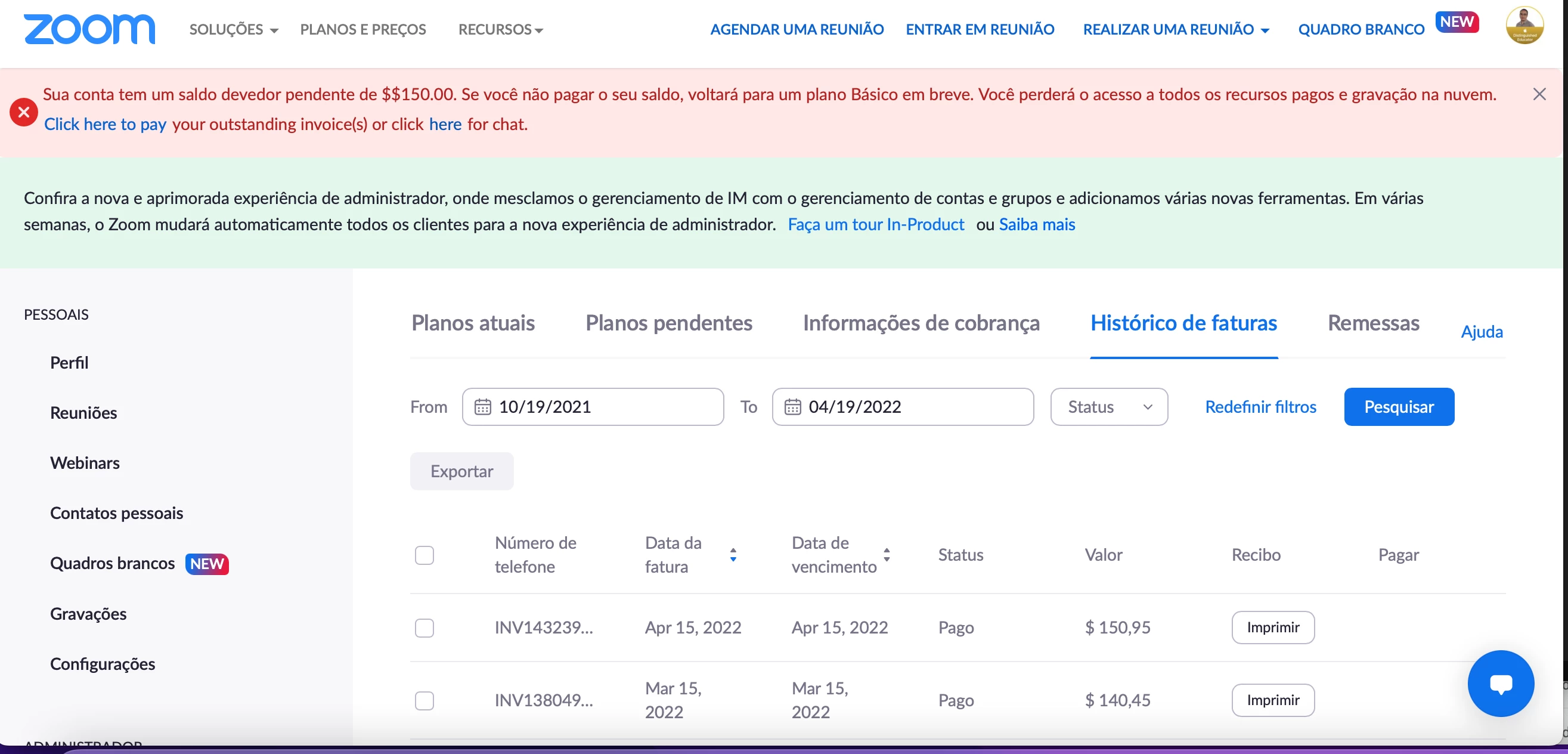
Task: Expand the Soluções menu
Action: point(233,29)
